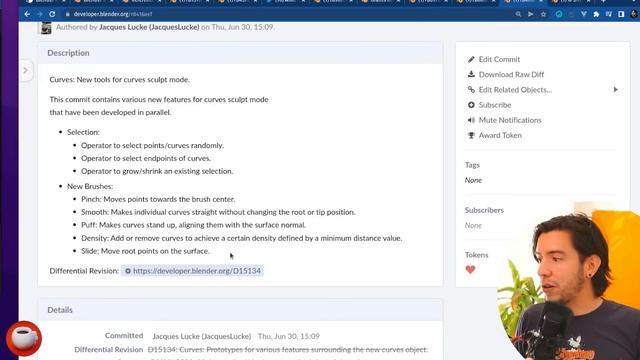The height and width of the screenshot is (360, 640).
Task: Click the Download Raw Diff link
Action: pos(511,74)
